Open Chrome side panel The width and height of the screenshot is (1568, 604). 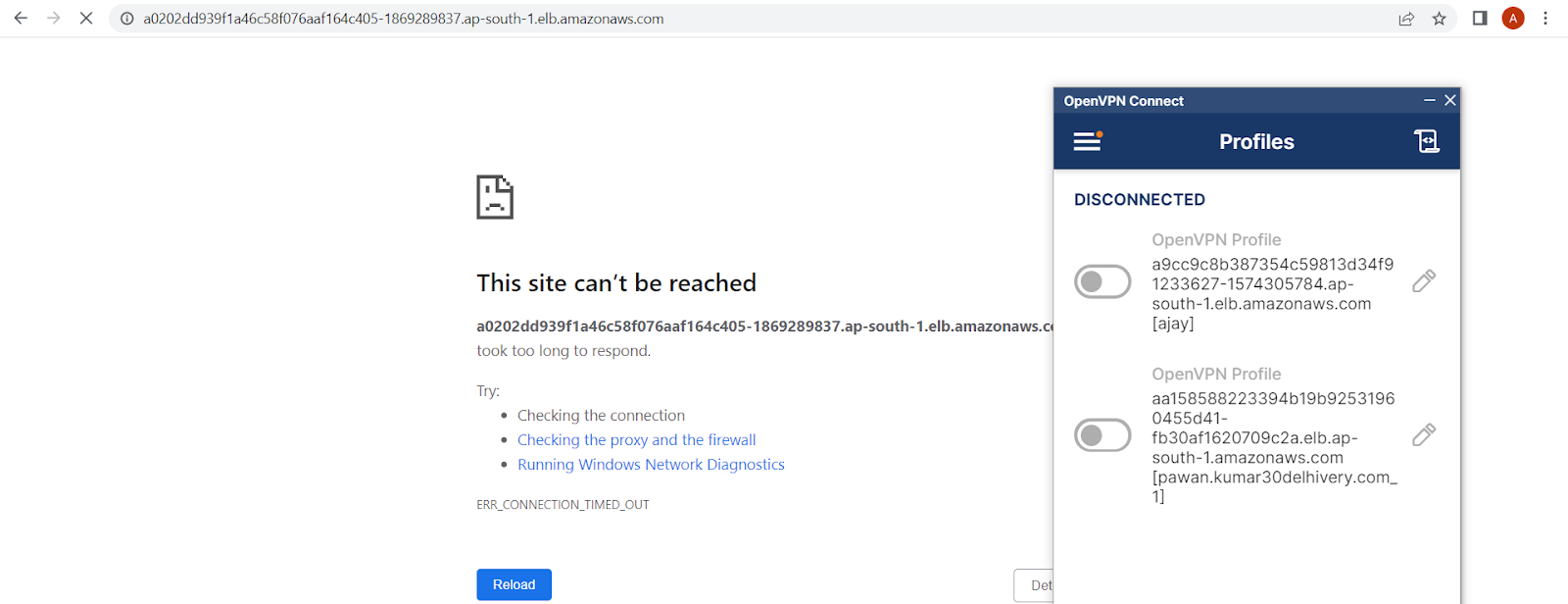(x=1480, y=19)
